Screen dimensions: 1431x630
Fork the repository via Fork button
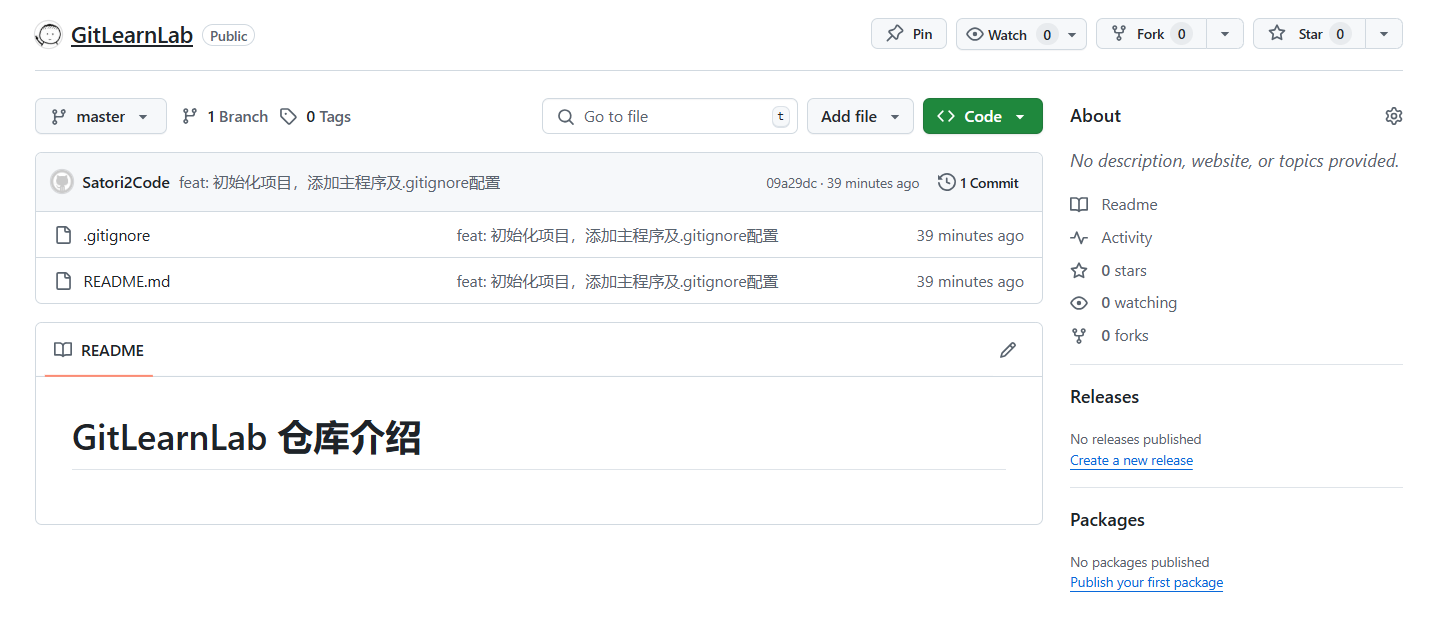pyautogui.click(x=1151, y=34)
